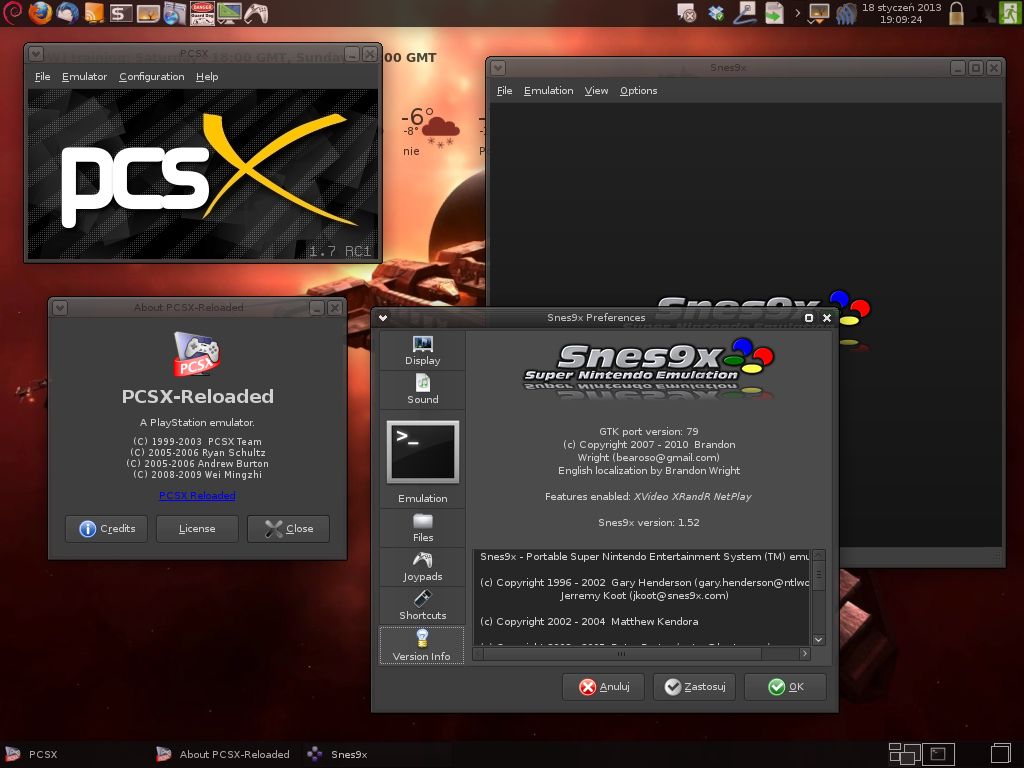Launch Firefox from the top panel
The width and height of the screenshot is (1024, 768).
tap(40, 12)
